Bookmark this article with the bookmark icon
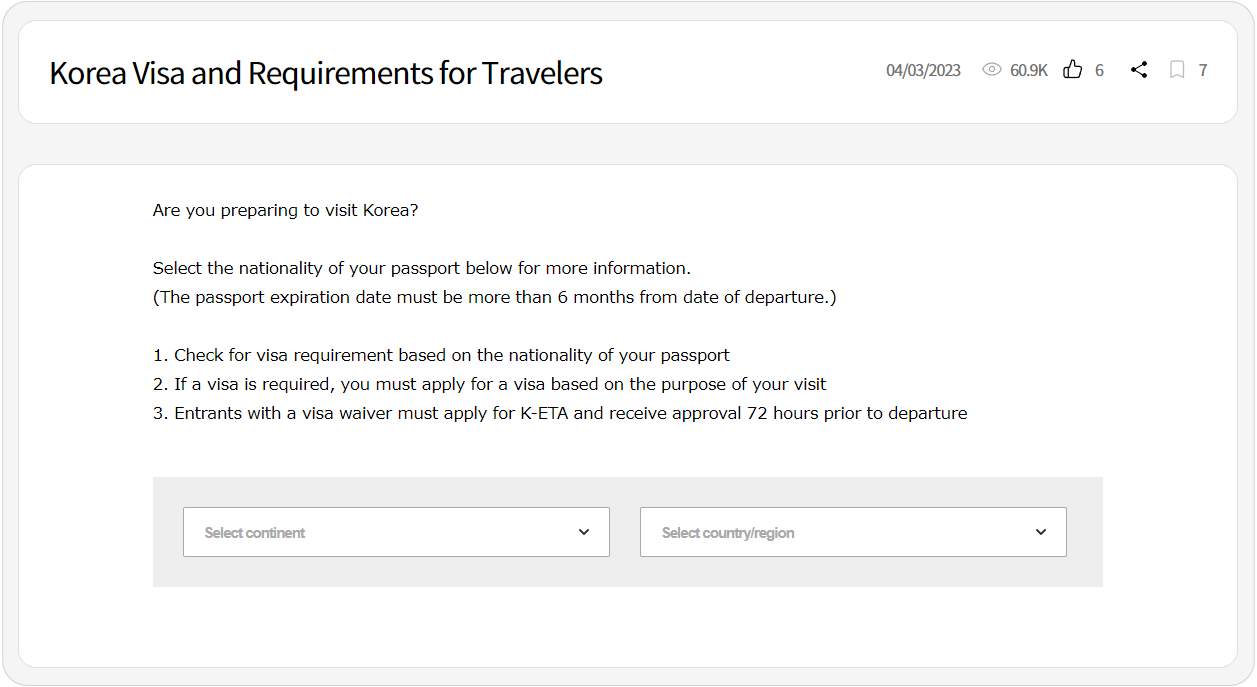 (1178, 70)
